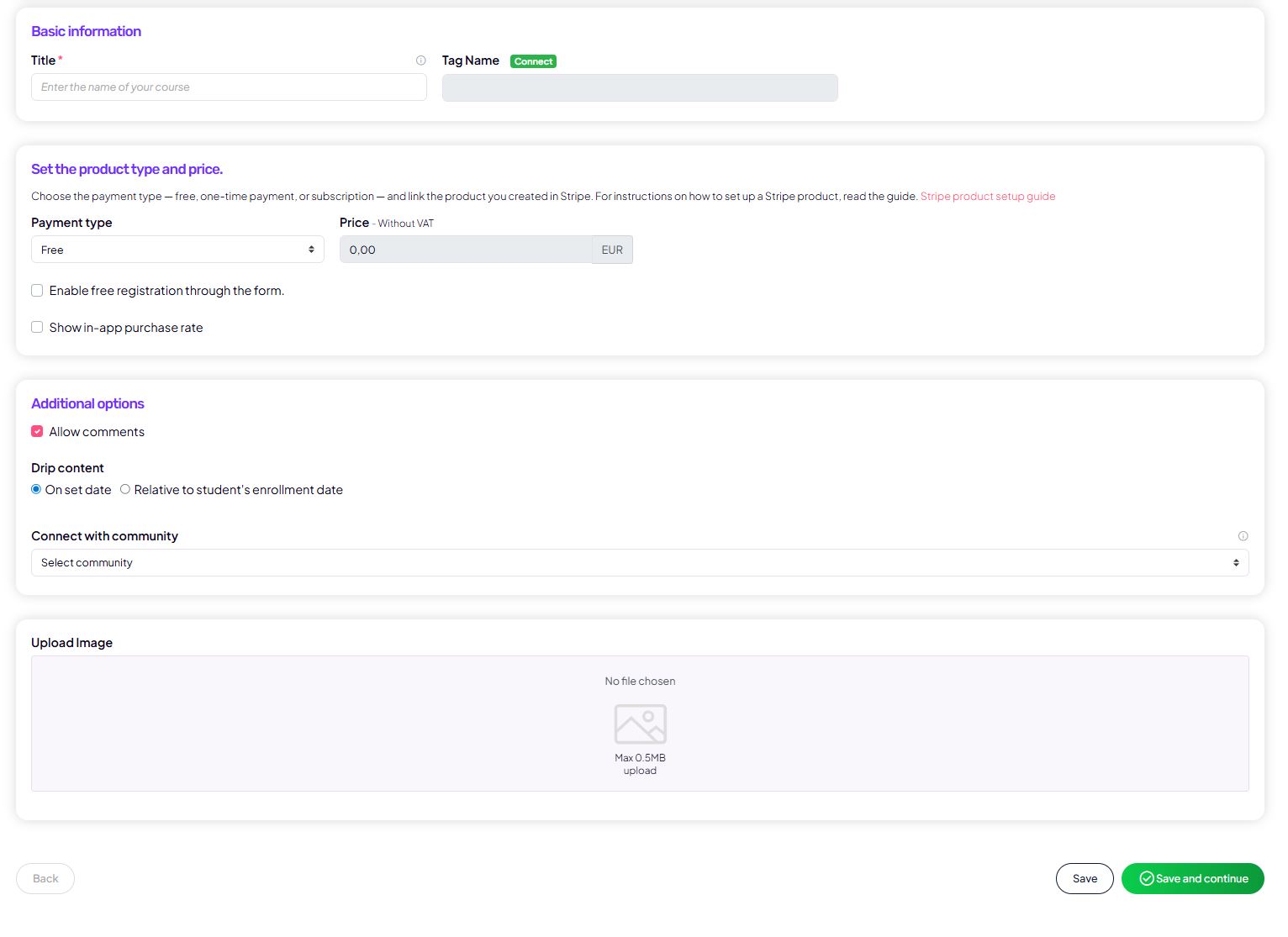Enable free registration through the form checkbox

click(37, 291)
